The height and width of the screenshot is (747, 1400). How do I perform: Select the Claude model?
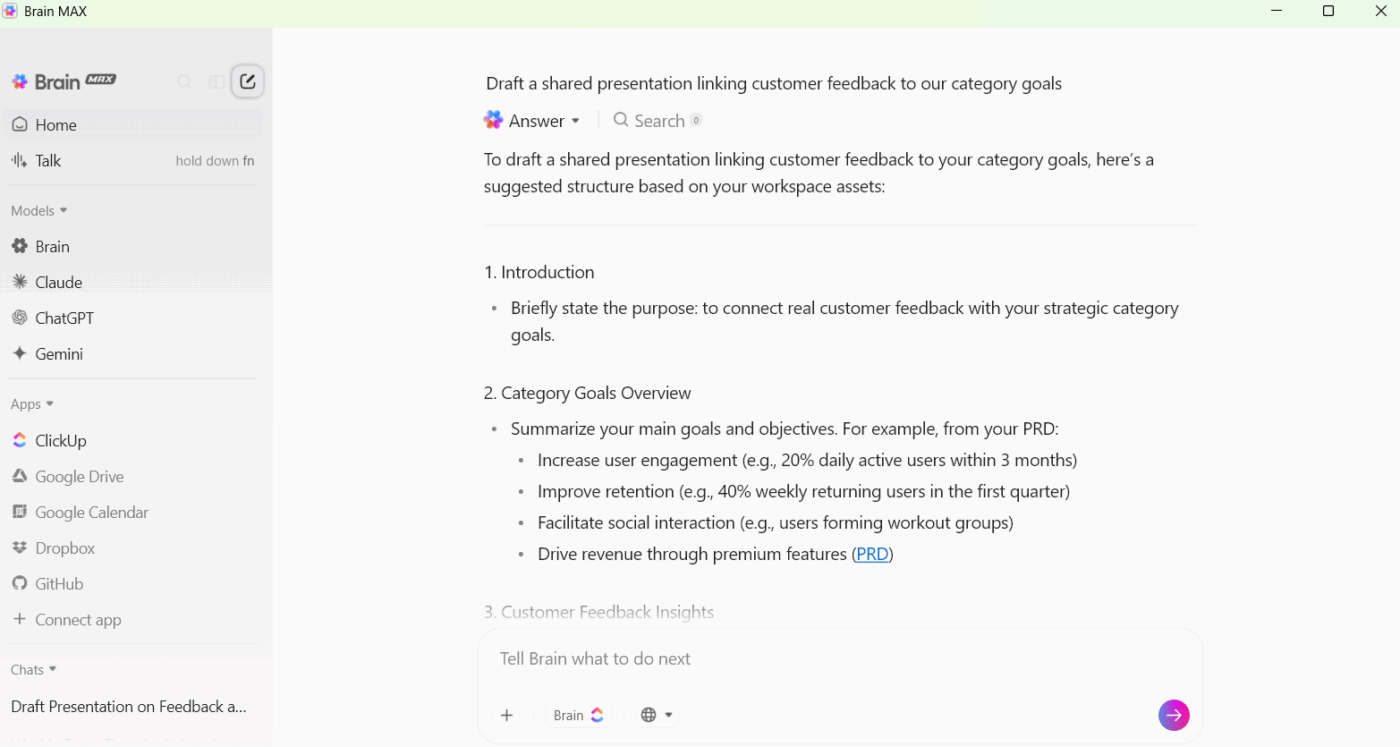pos(57,282)
